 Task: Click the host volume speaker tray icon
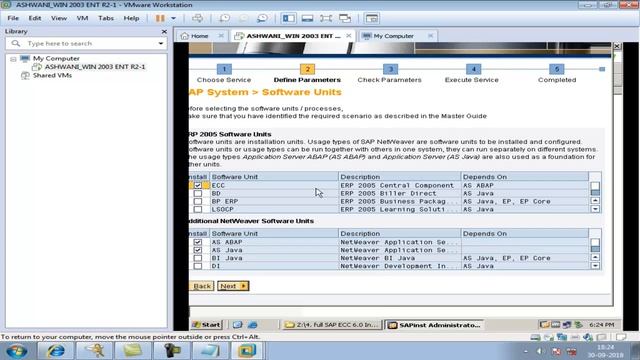pos(539,351)
